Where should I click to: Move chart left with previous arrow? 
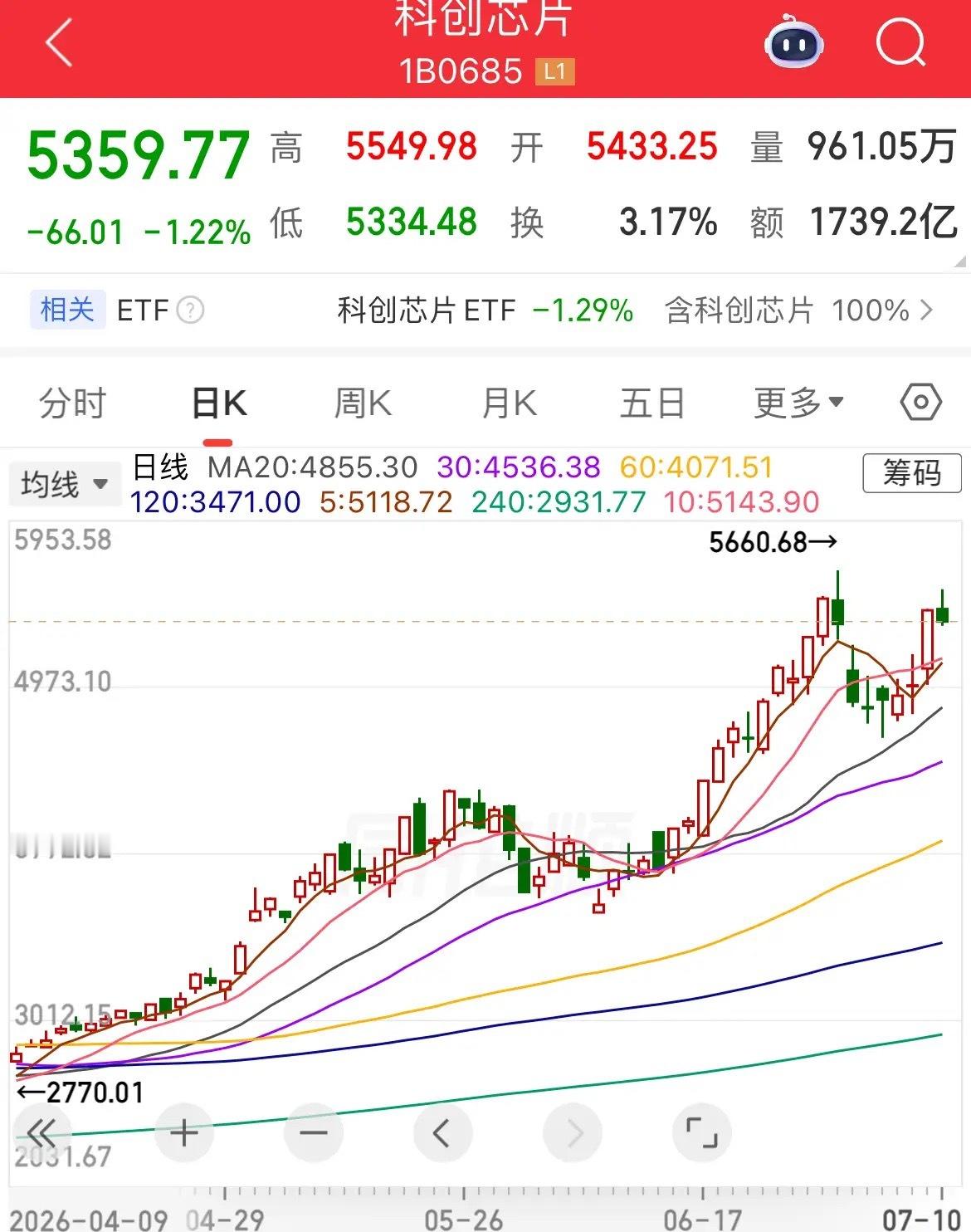[442, 1132]
